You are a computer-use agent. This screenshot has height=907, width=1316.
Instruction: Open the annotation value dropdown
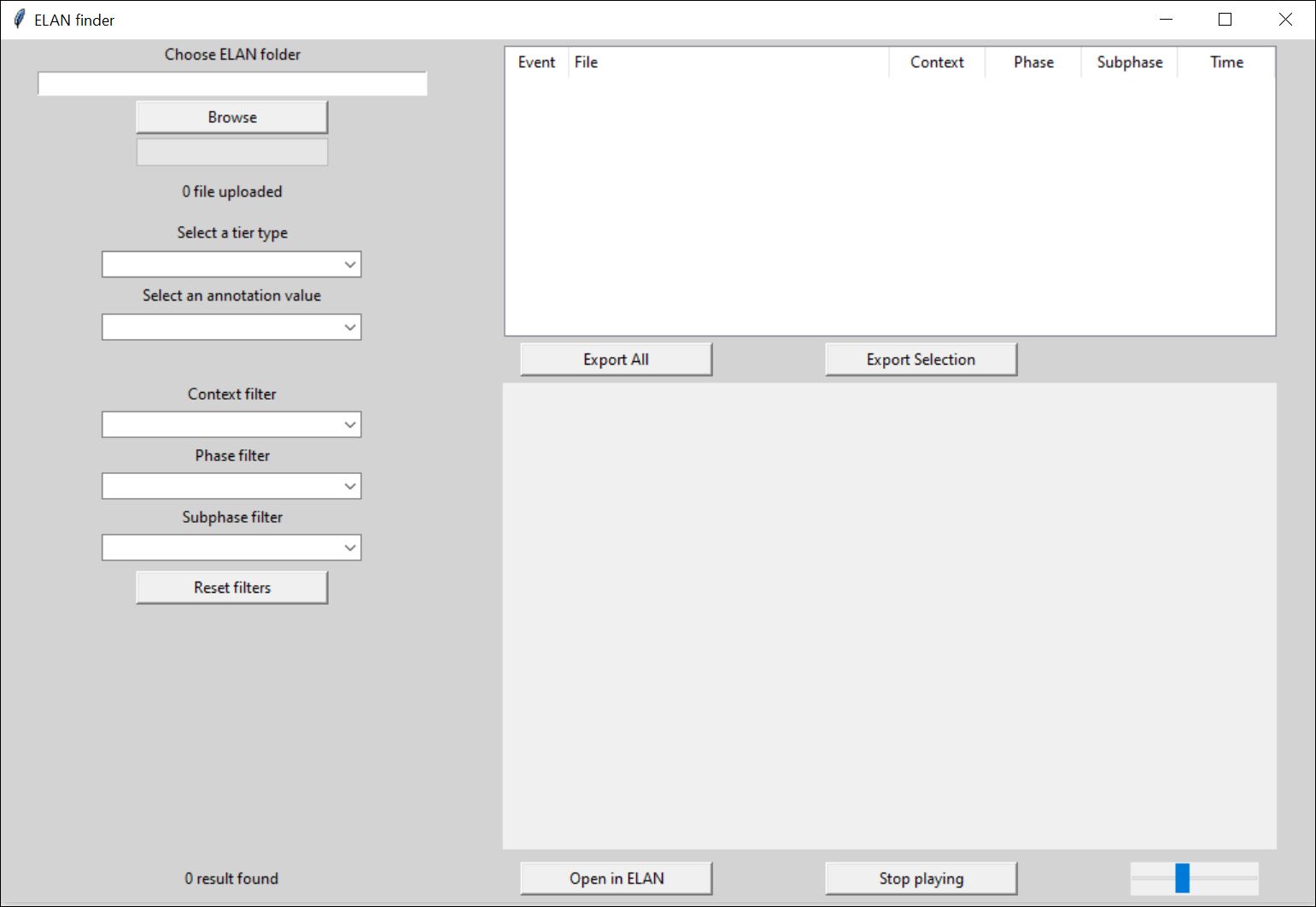(x=231, y=327)
